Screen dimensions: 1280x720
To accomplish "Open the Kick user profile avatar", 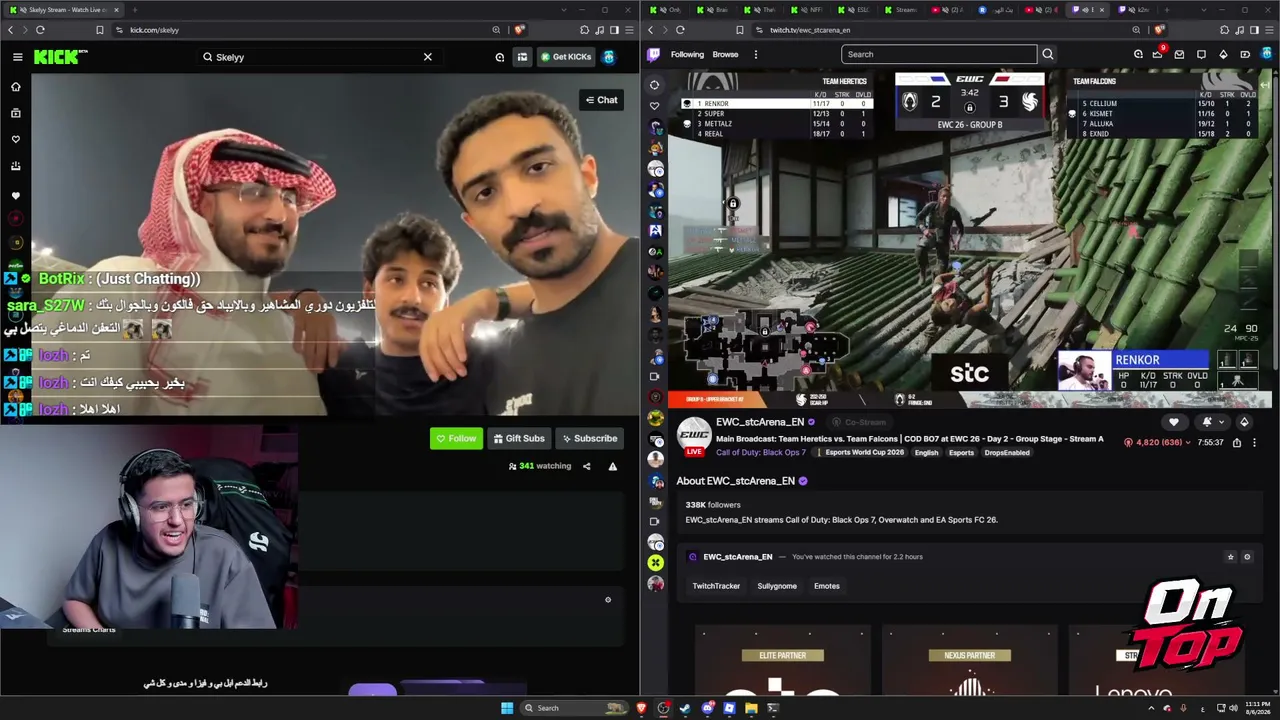I will coord(609,57).
